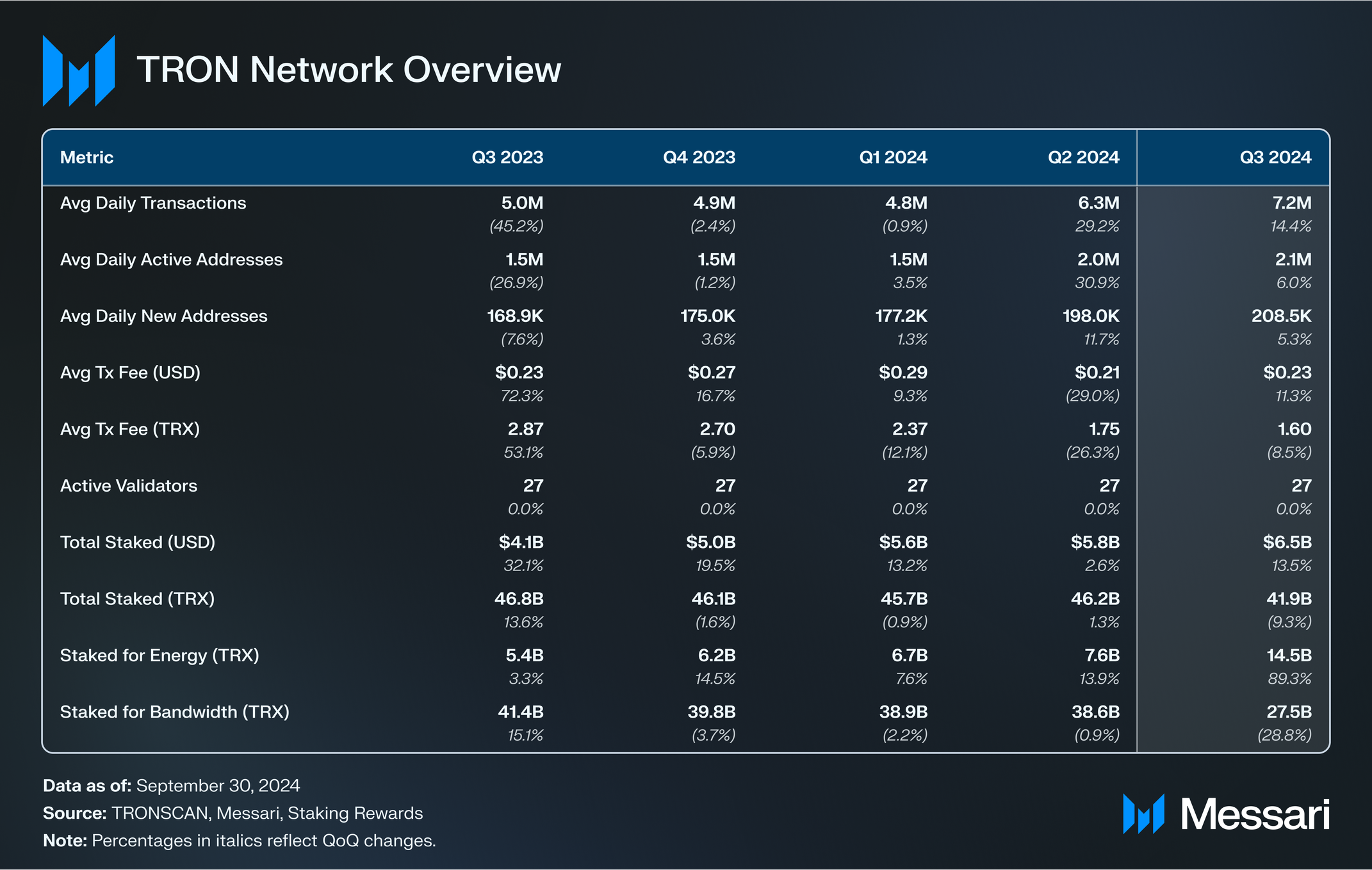1372x870 pixels.
Task: Click the Avg Tx Fee (USD) label
Action: click(130, 373)
